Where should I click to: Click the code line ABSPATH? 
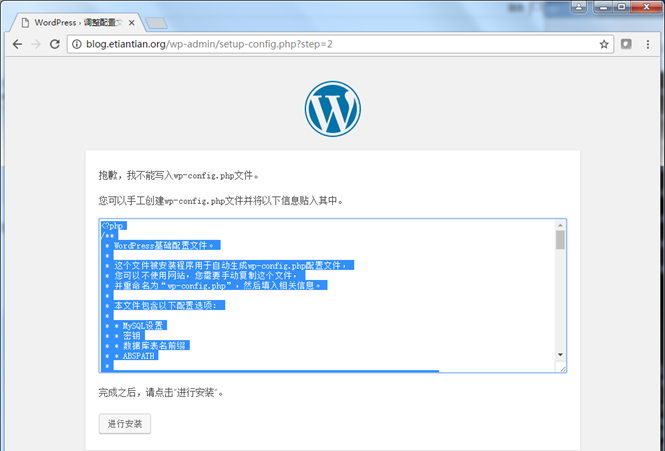tap(139, 356)
